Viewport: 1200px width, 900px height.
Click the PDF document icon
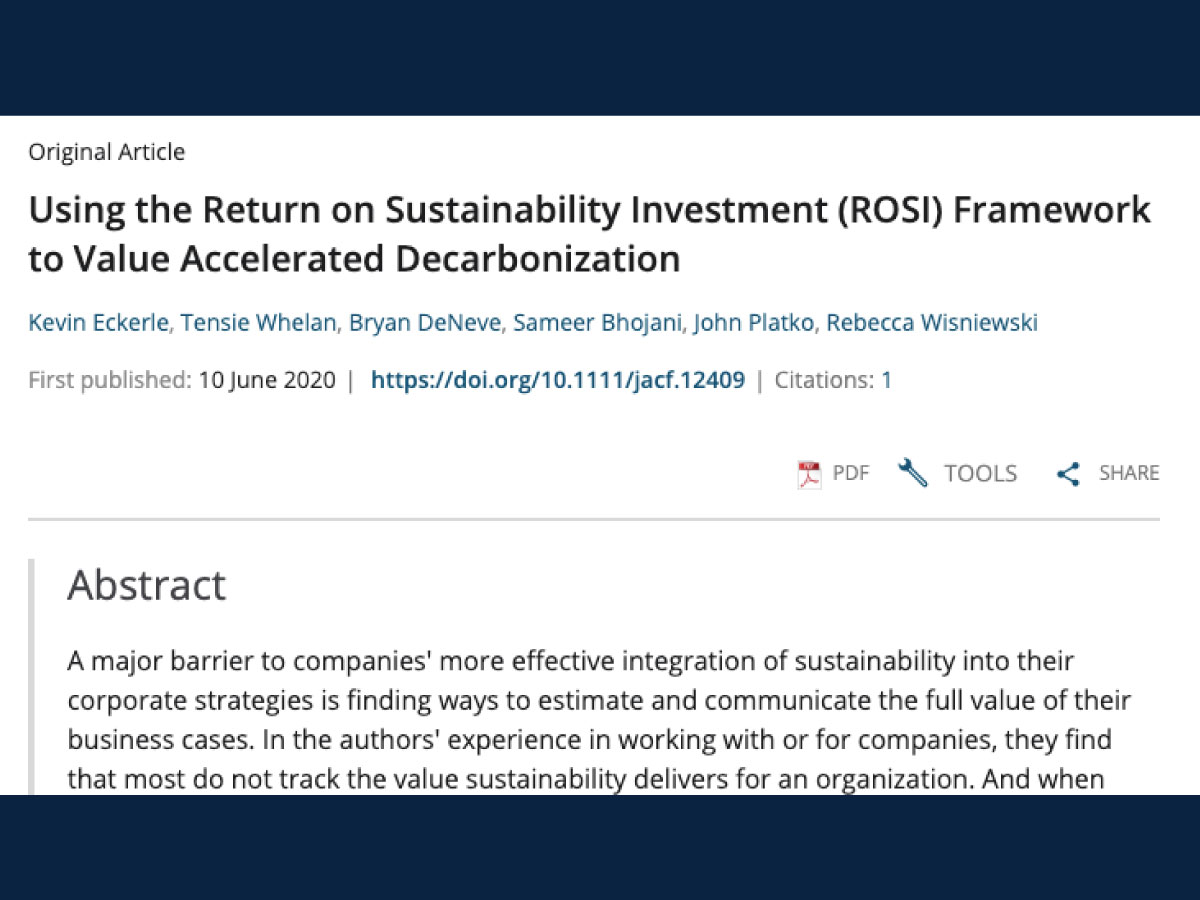point(808,474)
